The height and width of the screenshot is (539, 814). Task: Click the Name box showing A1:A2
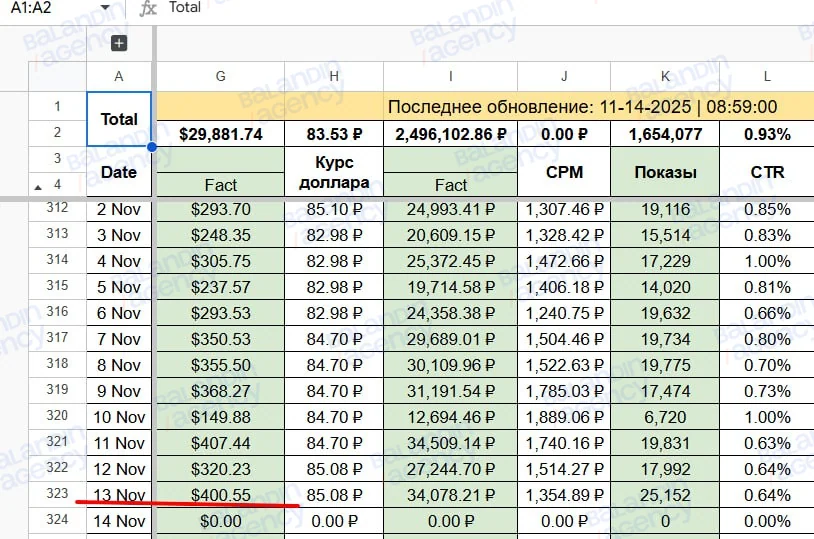[x=31, y=8]
